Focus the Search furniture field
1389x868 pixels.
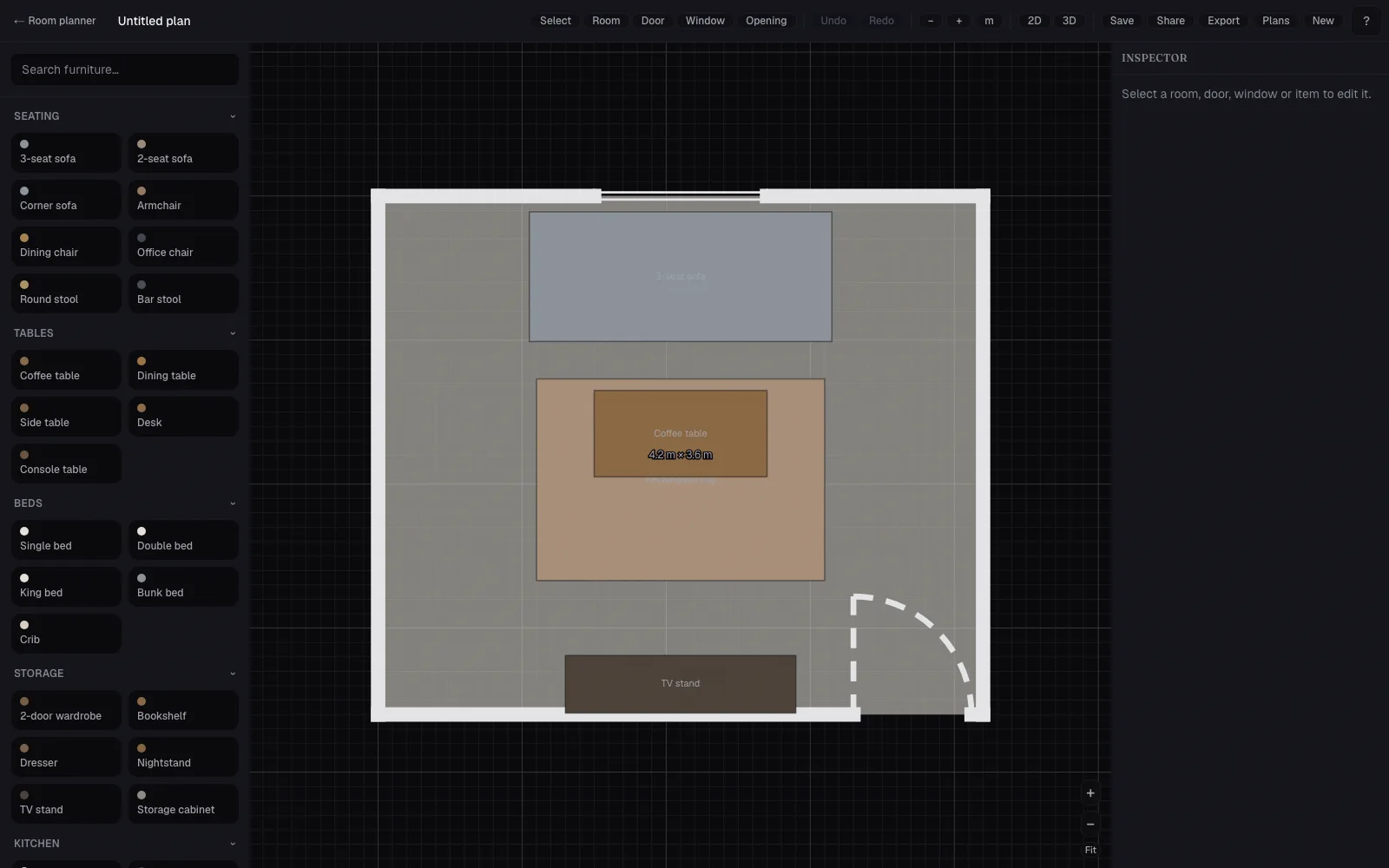point(125,69)
